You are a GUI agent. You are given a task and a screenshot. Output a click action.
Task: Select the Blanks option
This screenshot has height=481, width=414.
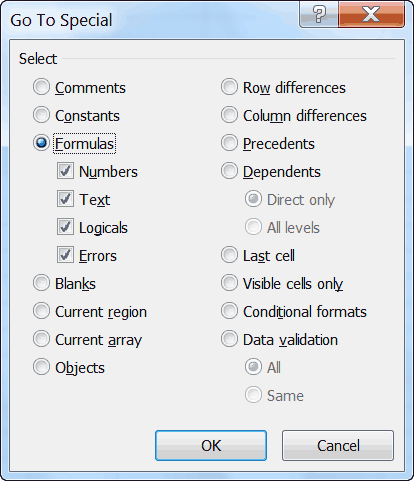[x=41, y=283]
